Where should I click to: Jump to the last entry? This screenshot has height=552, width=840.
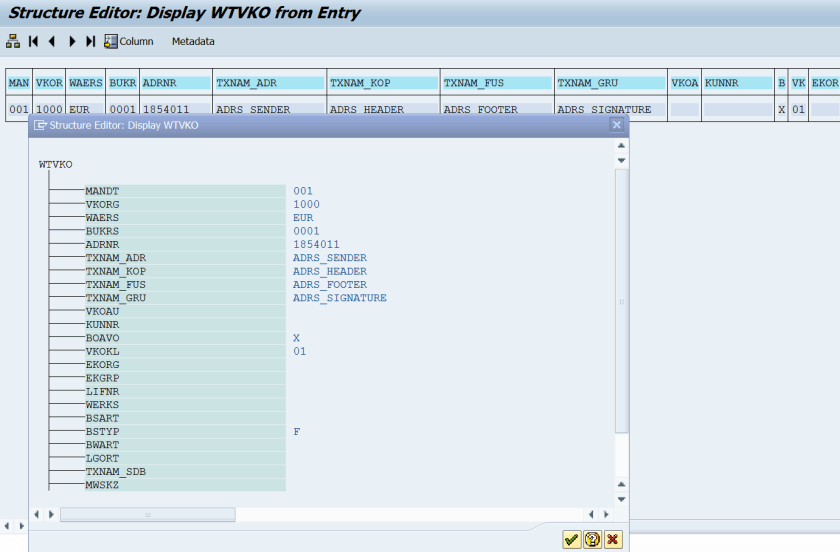point(90,41)
